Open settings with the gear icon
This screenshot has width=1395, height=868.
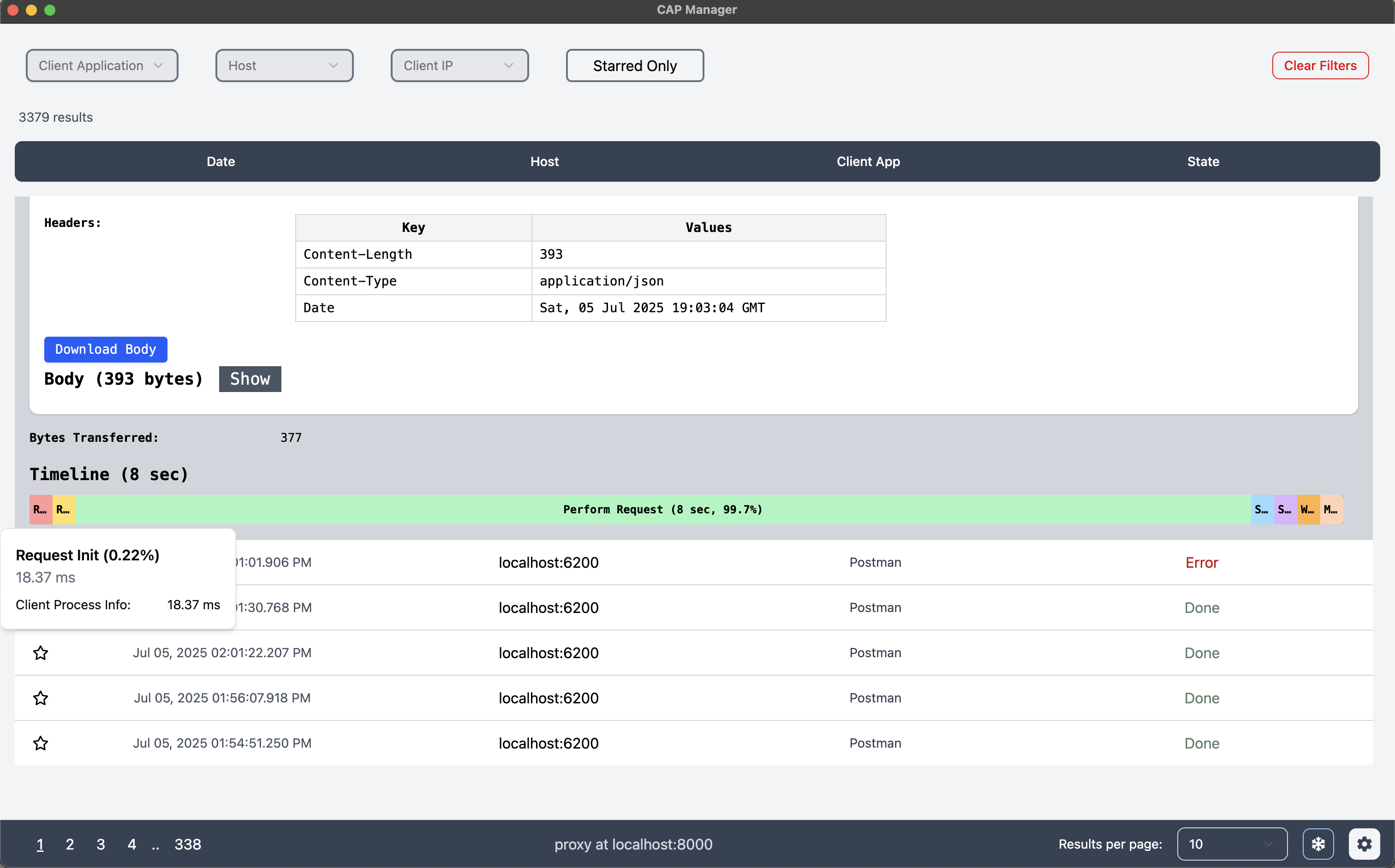[x=1365, y=844]
